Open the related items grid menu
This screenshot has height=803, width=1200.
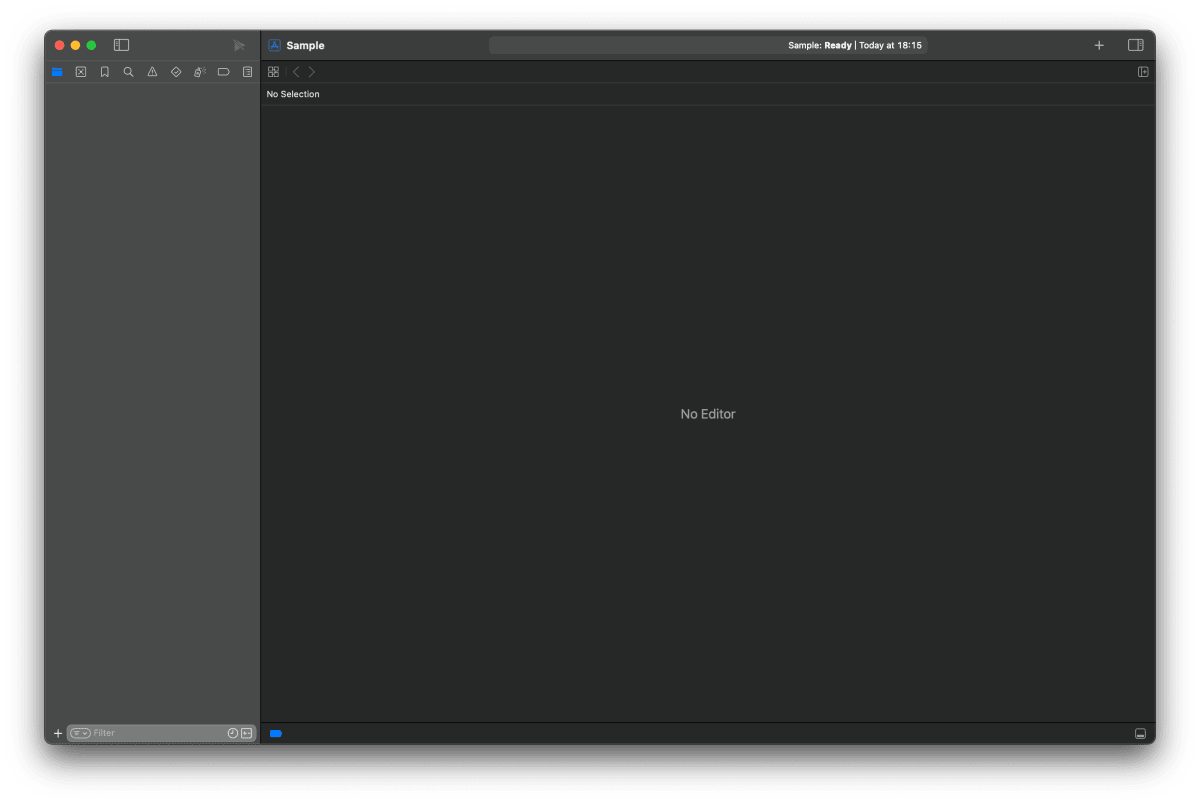click(273, 72)
